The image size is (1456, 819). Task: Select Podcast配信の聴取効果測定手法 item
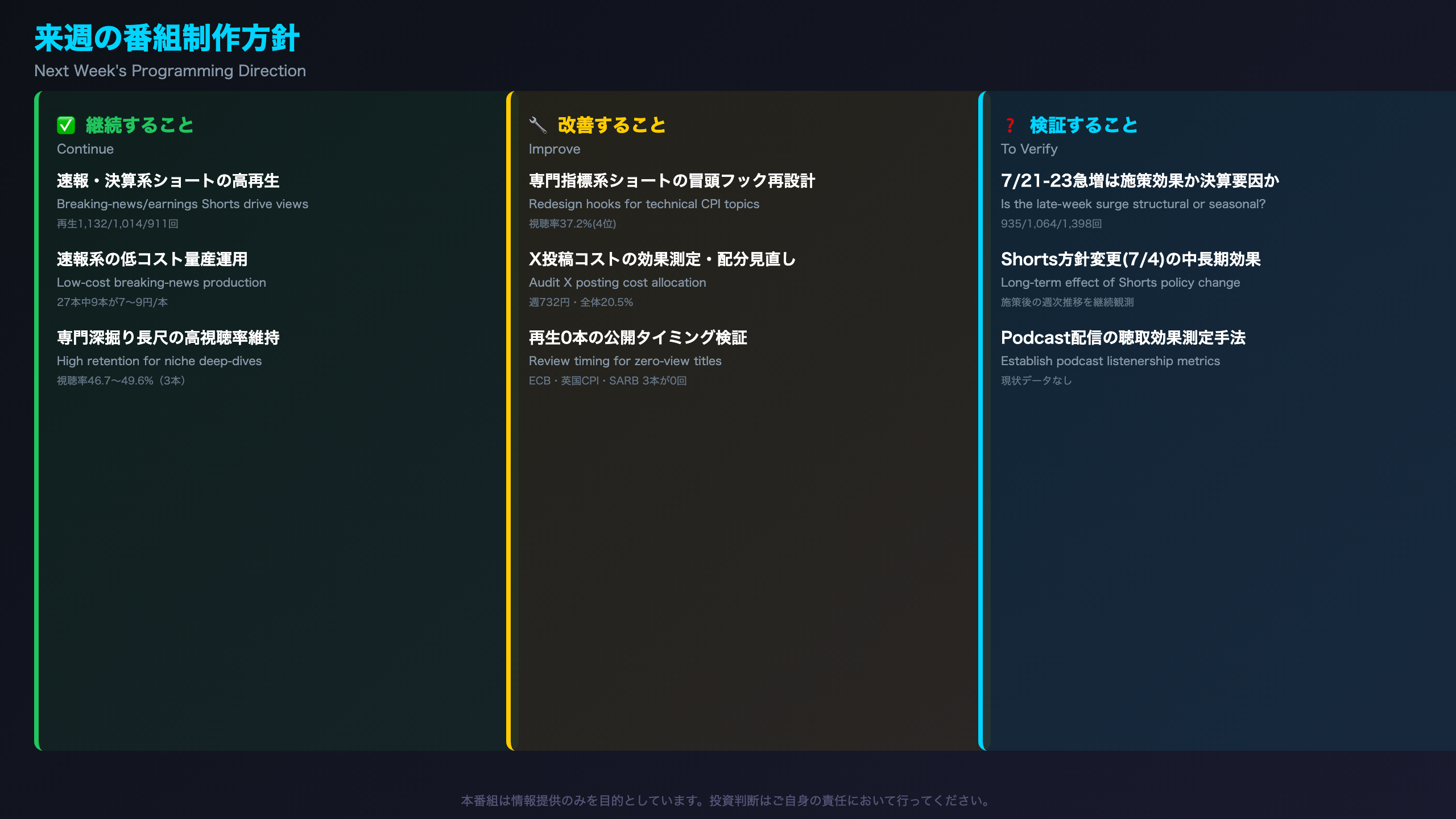click(x=1123, y=338)
